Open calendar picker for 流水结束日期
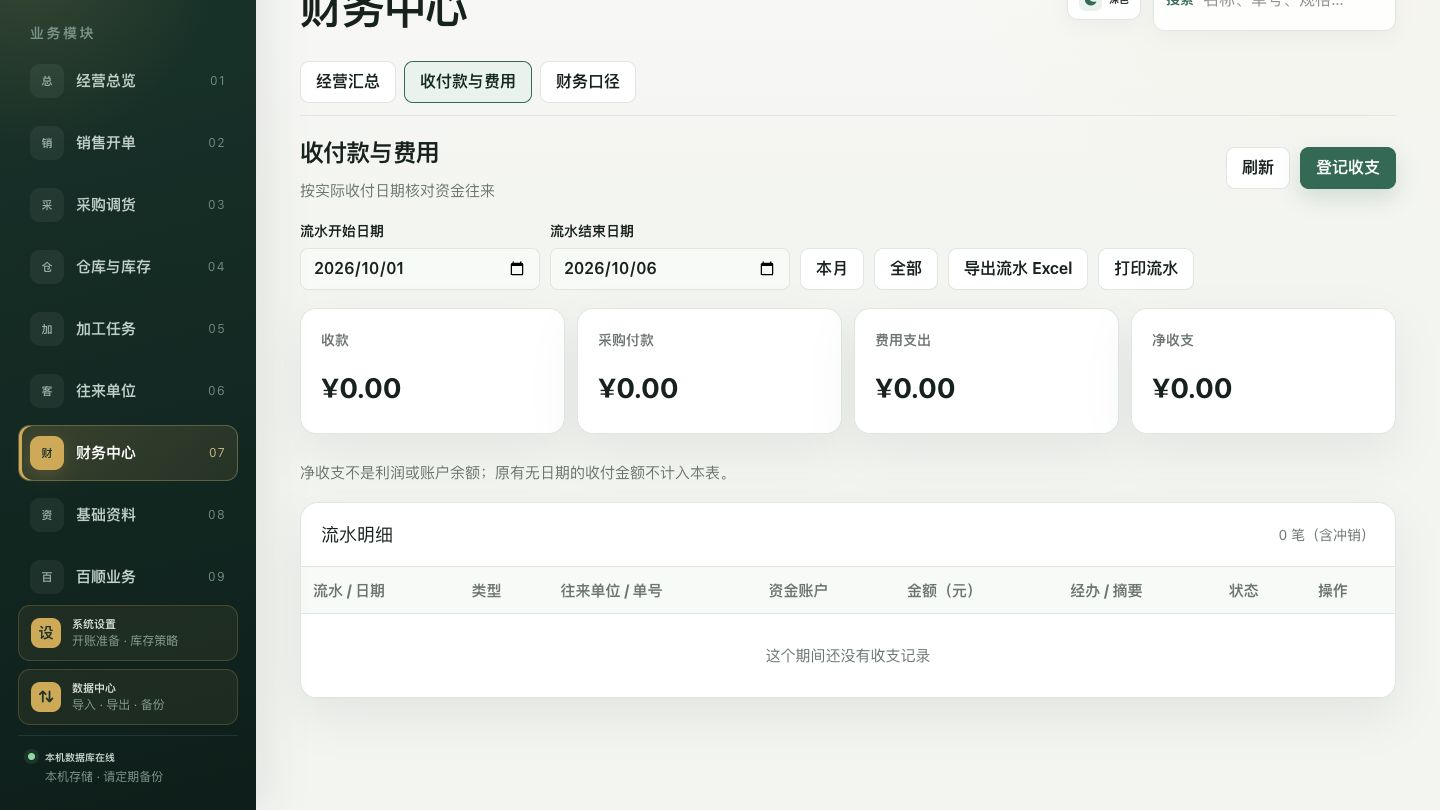Viewport: 1440px width, 810px height. pyautogui.click(x=767, y=269)
